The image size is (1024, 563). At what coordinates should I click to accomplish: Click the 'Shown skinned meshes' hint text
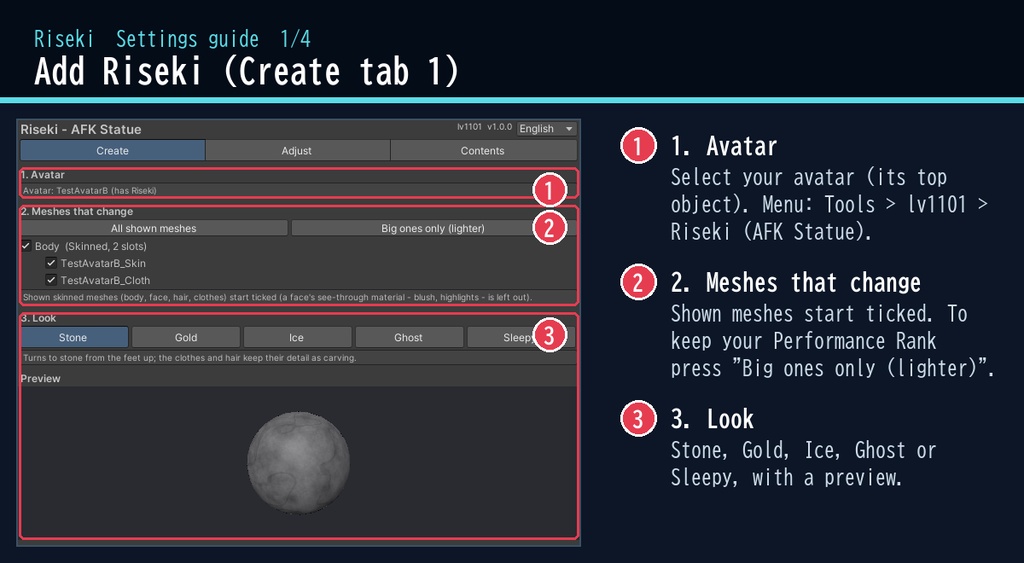[x=278, y=297]
